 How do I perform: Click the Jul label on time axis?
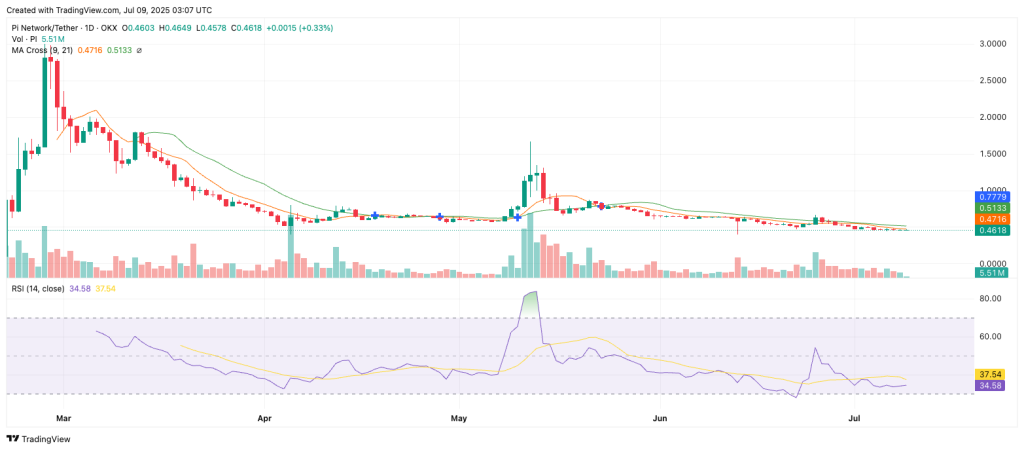(854, 417)
